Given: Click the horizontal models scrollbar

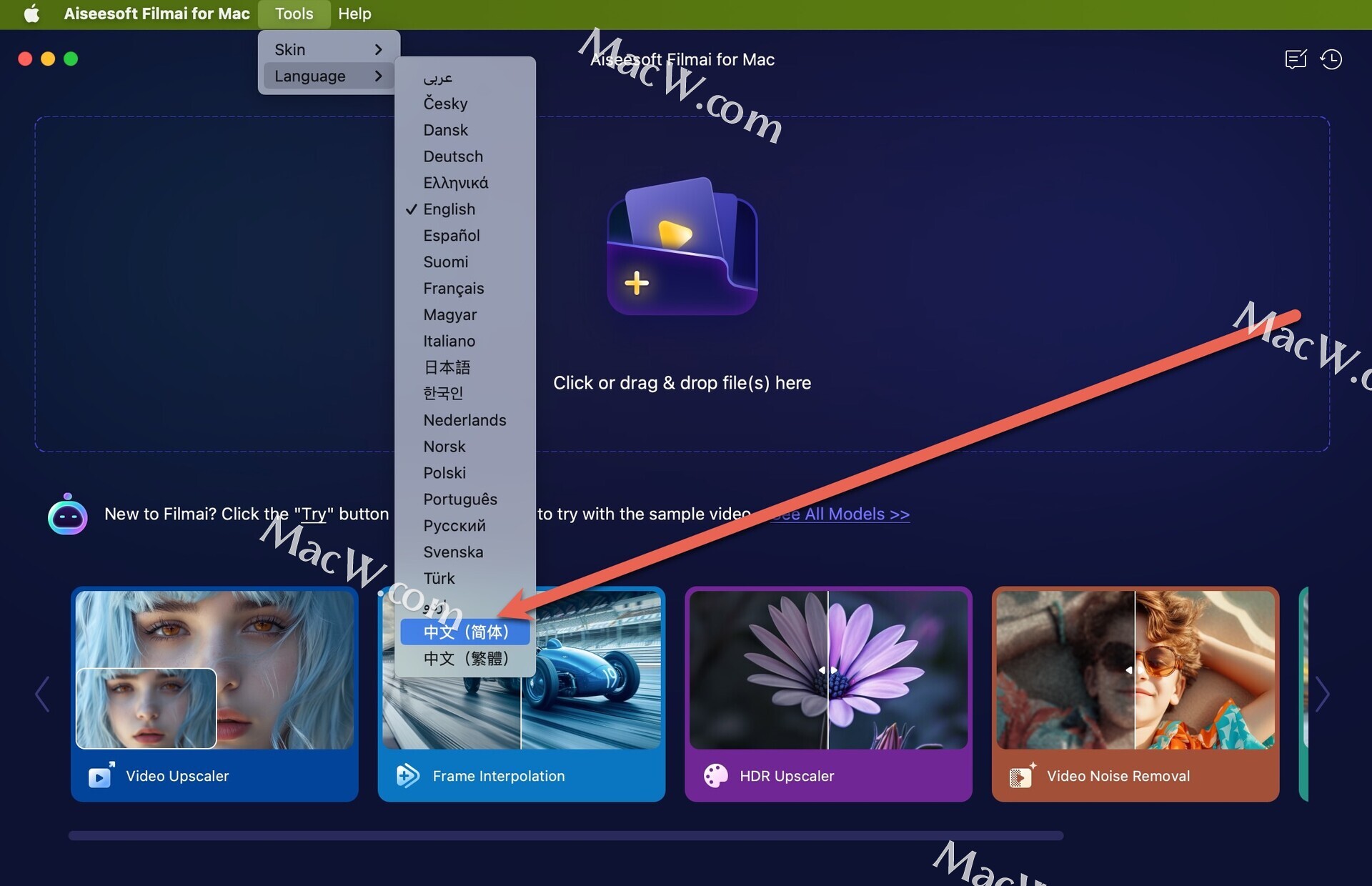Looking at the screenshot, I should 566,835.
